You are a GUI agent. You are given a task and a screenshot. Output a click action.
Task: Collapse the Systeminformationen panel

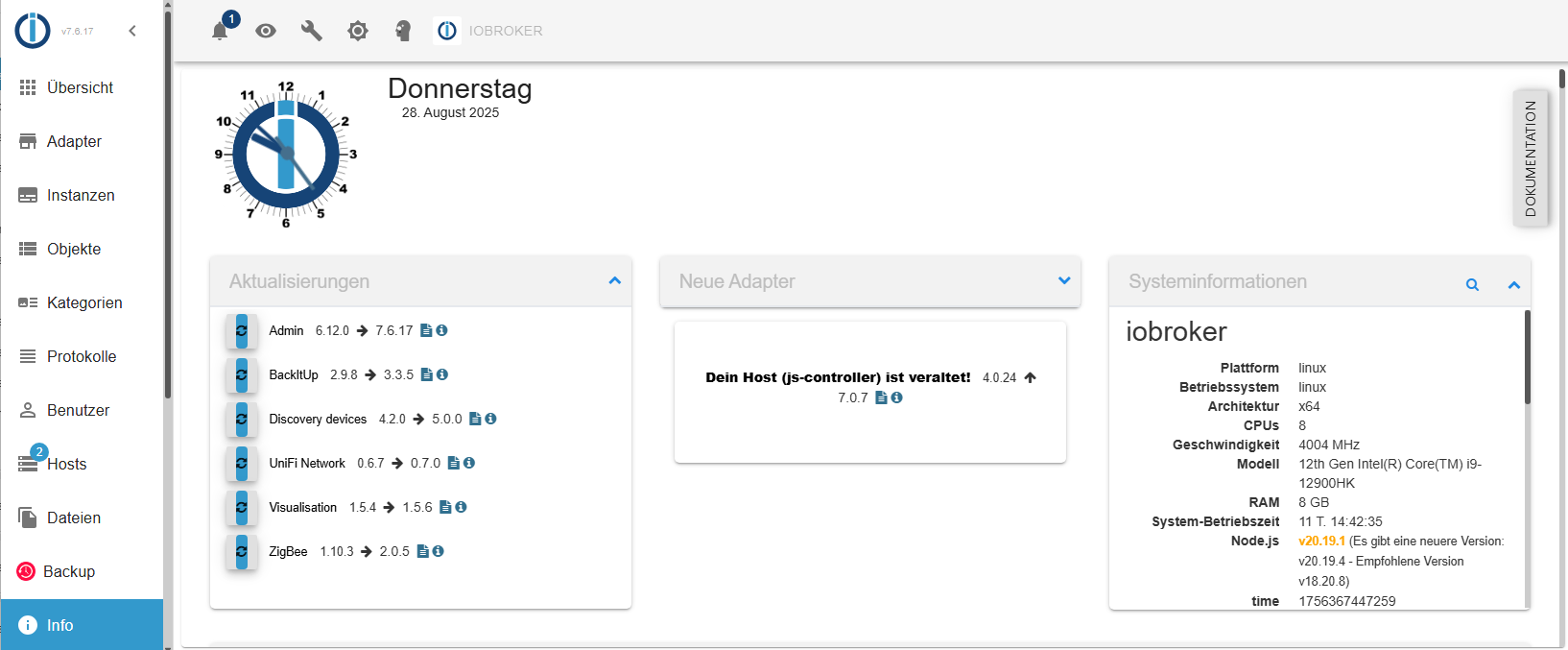[x=1514, y=284]
